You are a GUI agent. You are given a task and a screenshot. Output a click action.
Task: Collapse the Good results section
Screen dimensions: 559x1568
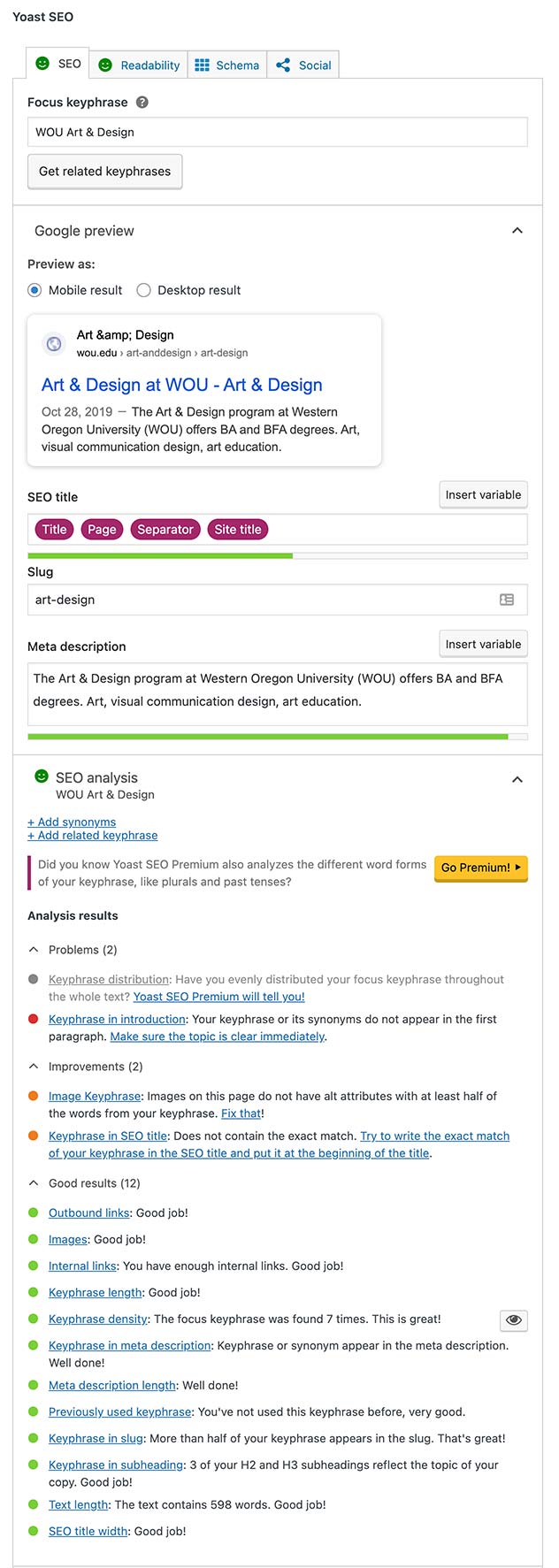pyautogui.click(x=33, y=1182)
